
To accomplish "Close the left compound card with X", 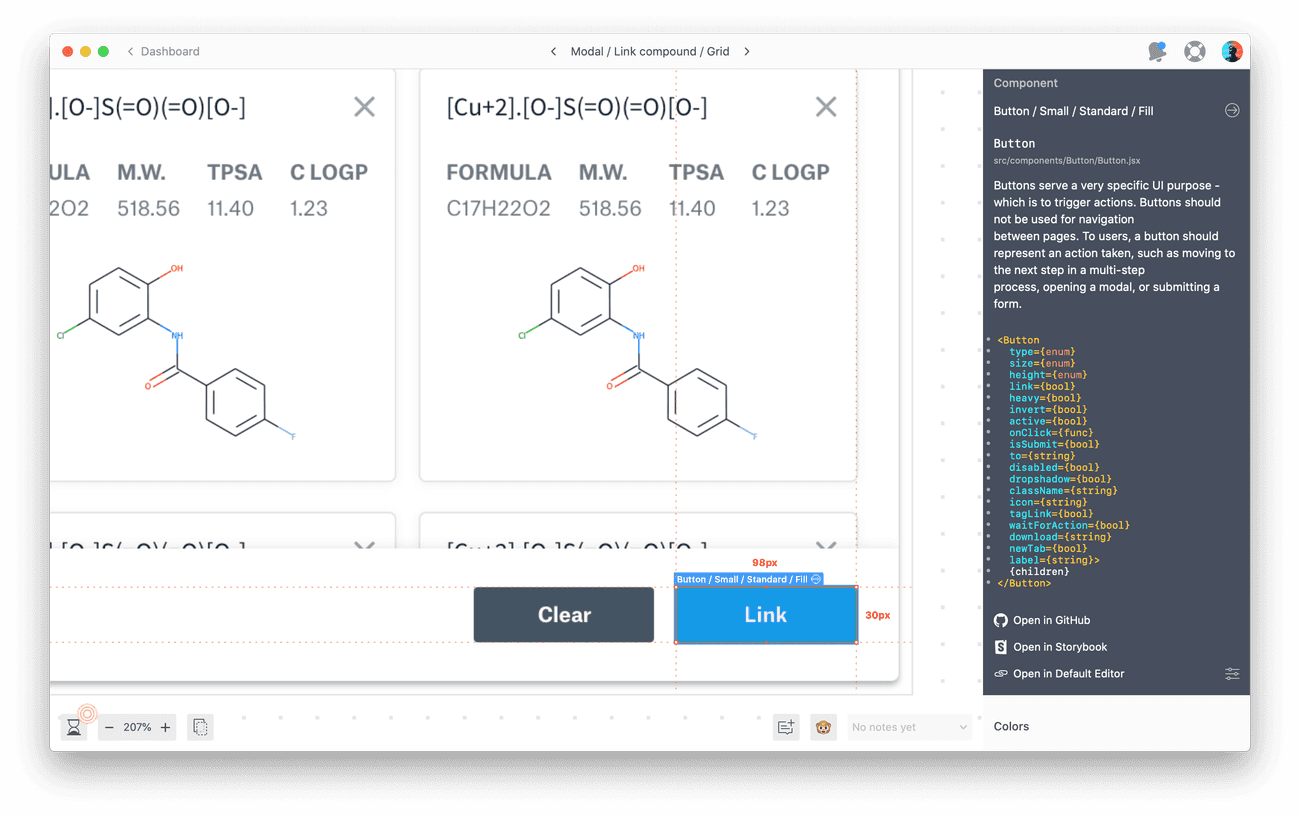I will coord(364,107).
